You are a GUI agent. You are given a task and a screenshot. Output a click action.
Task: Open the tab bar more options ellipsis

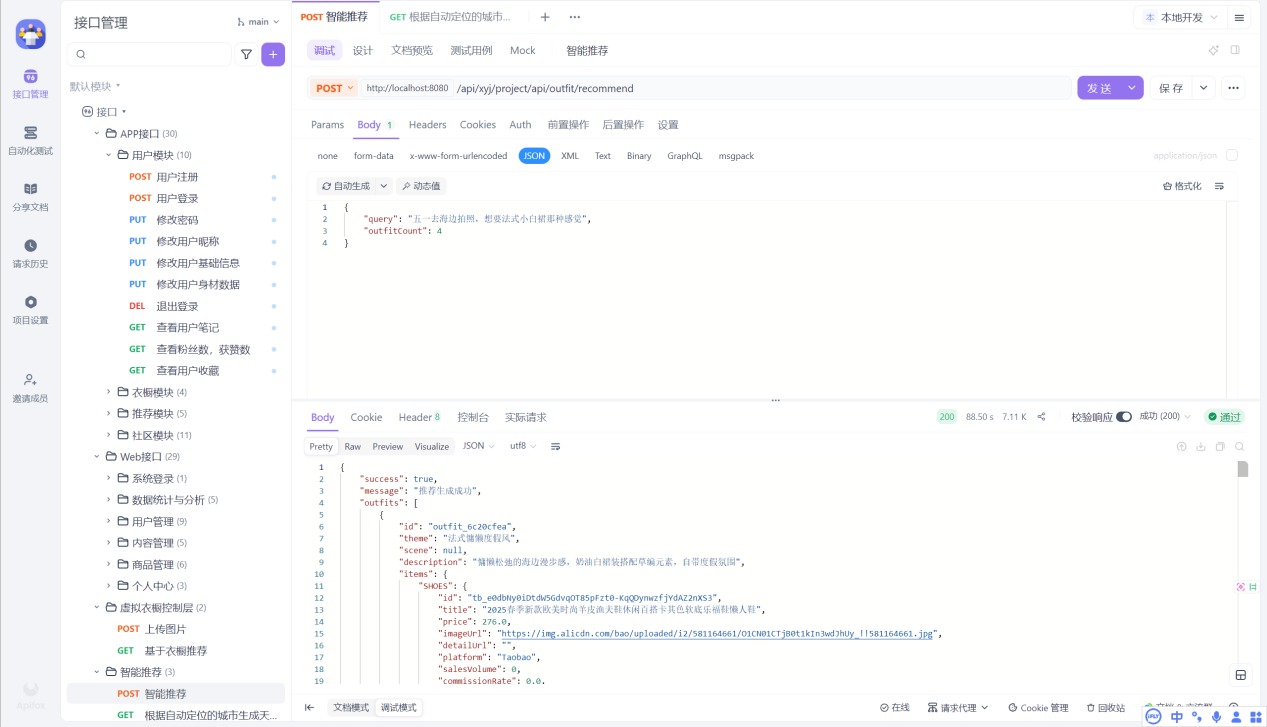pyautogui.click(x=574, y=17)
